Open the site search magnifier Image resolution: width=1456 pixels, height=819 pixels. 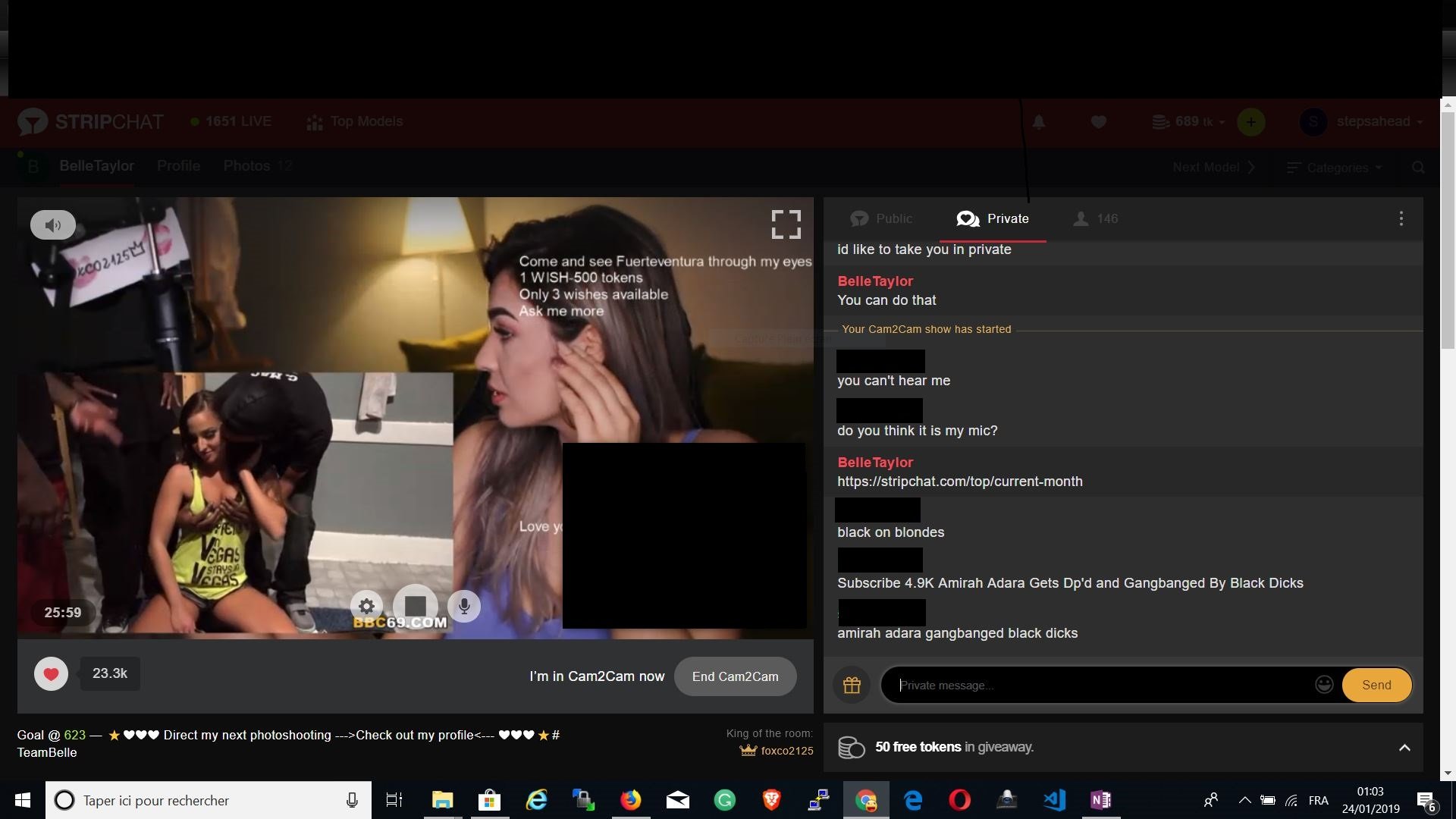click(1418, 168)
